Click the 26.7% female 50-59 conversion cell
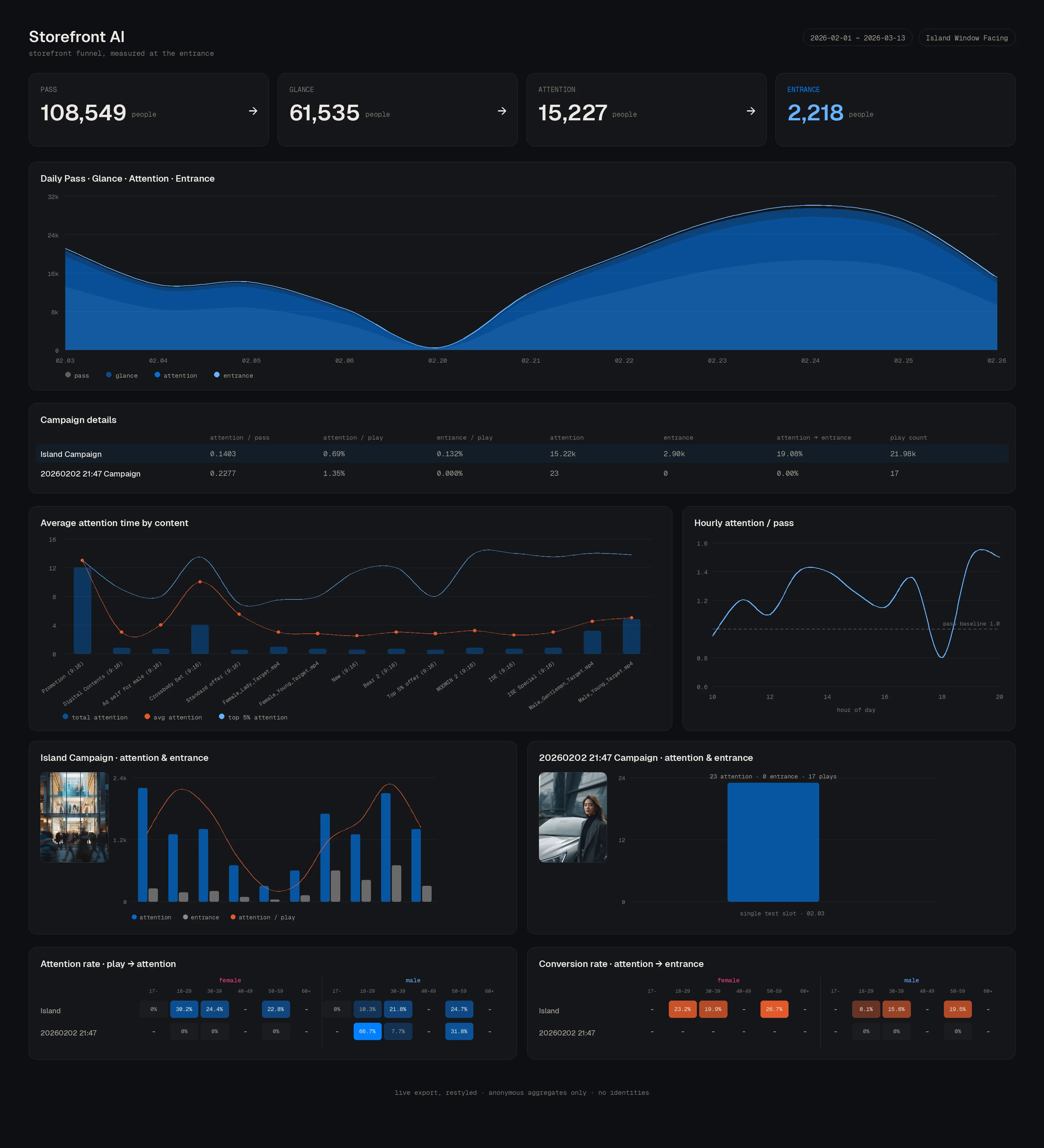This screenshot has height=1148, width=1044. (774, 1009)
